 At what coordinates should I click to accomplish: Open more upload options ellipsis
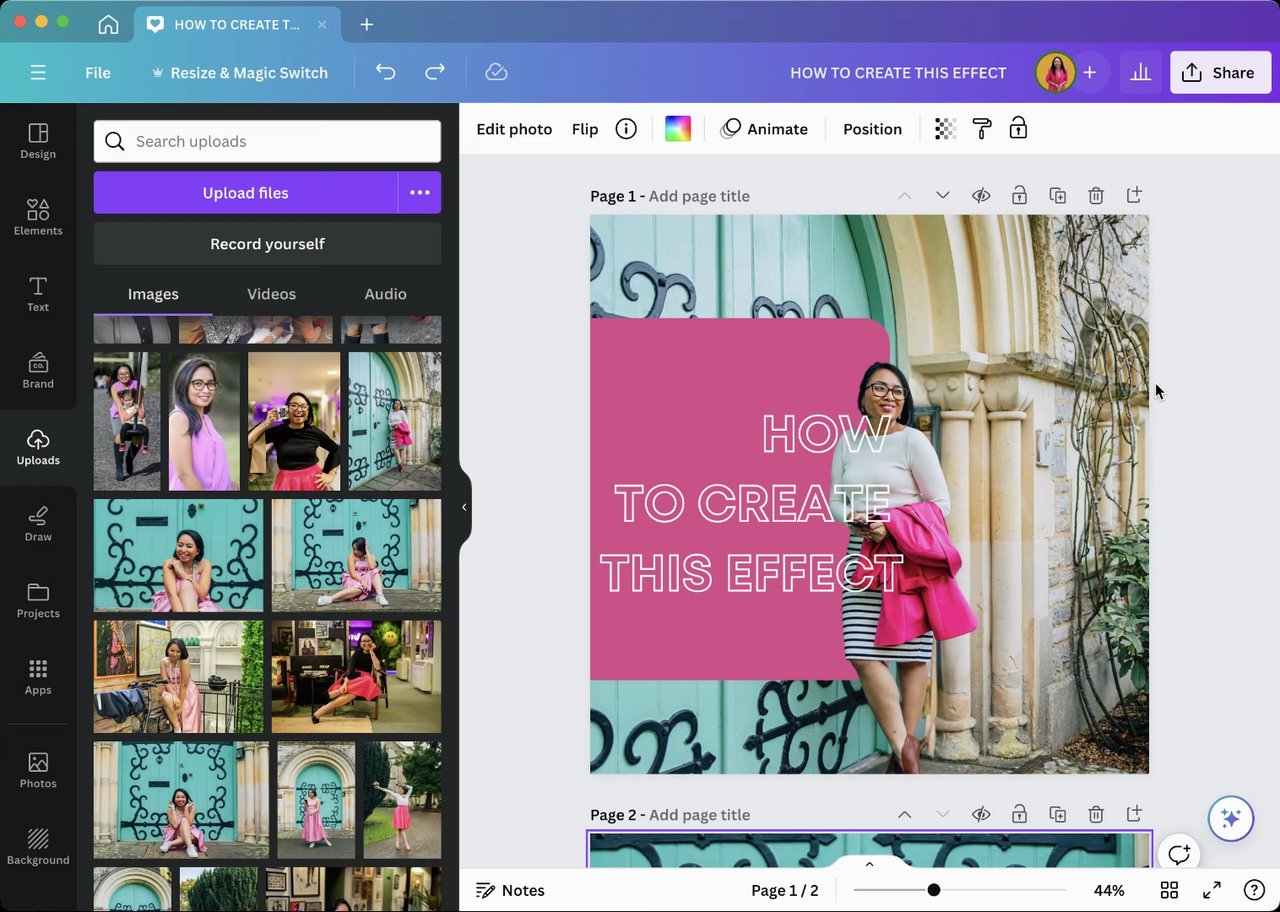(420, 193)
